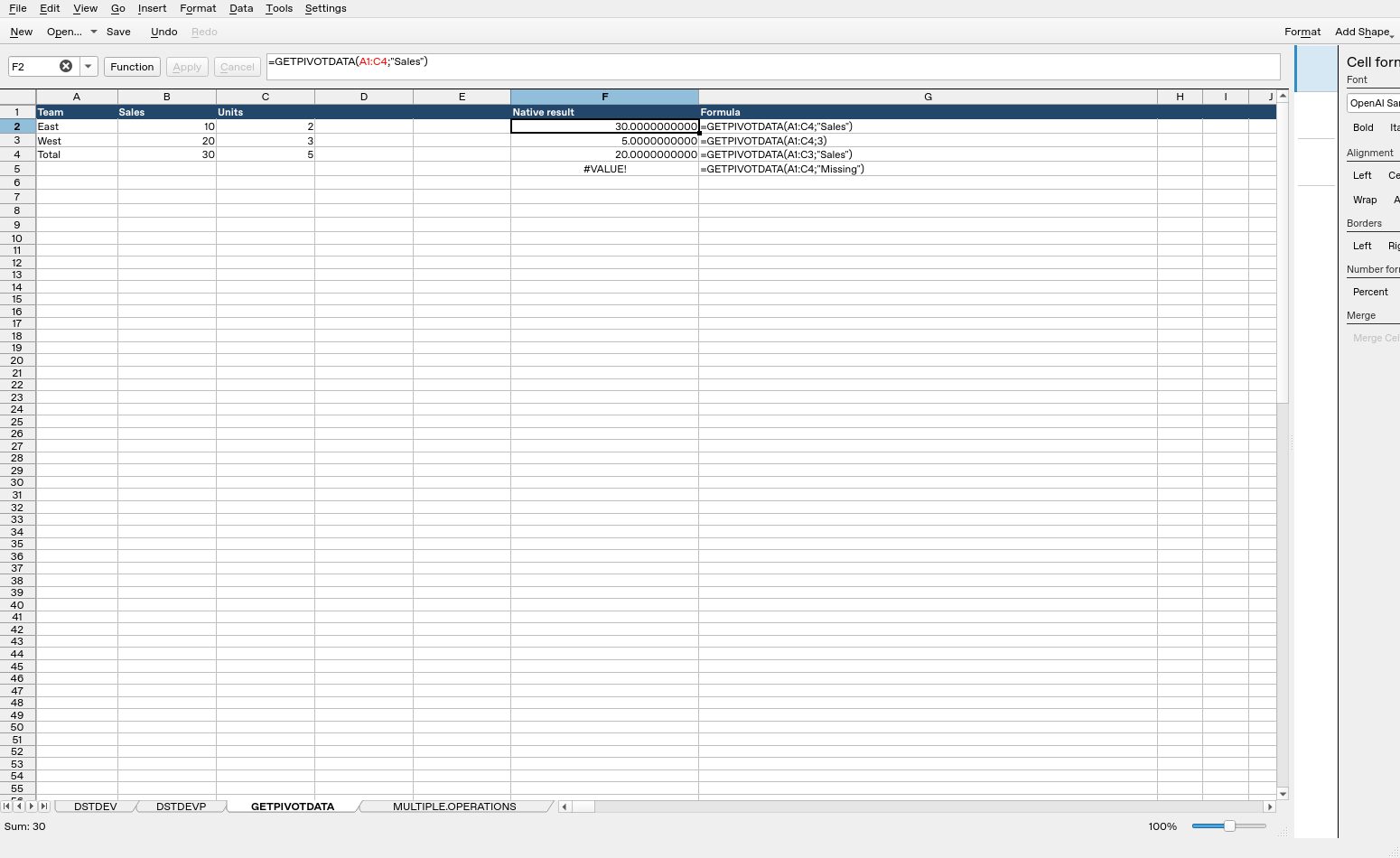Click the Function button

[133, 67]
